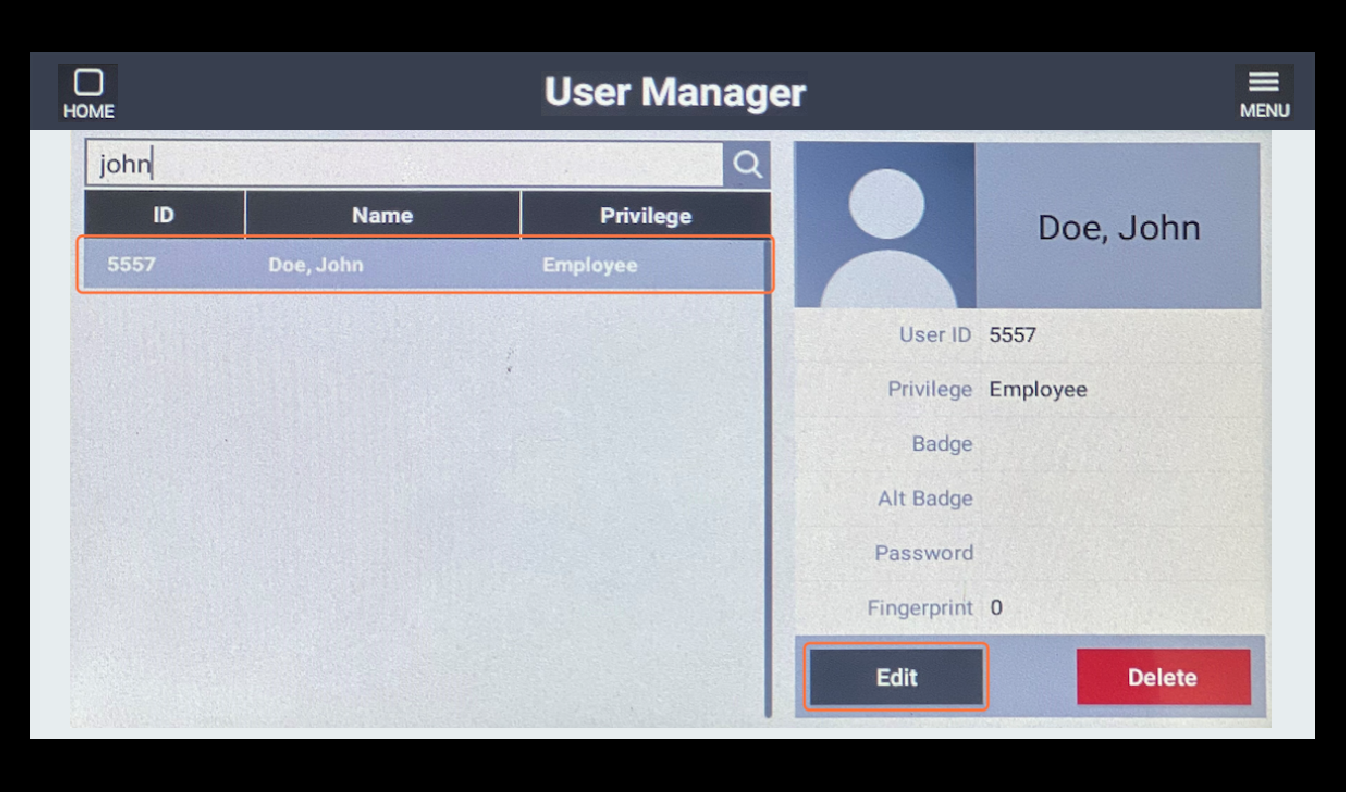
Task: Open the MENU hamburger icon
Action: point(1264,93)
